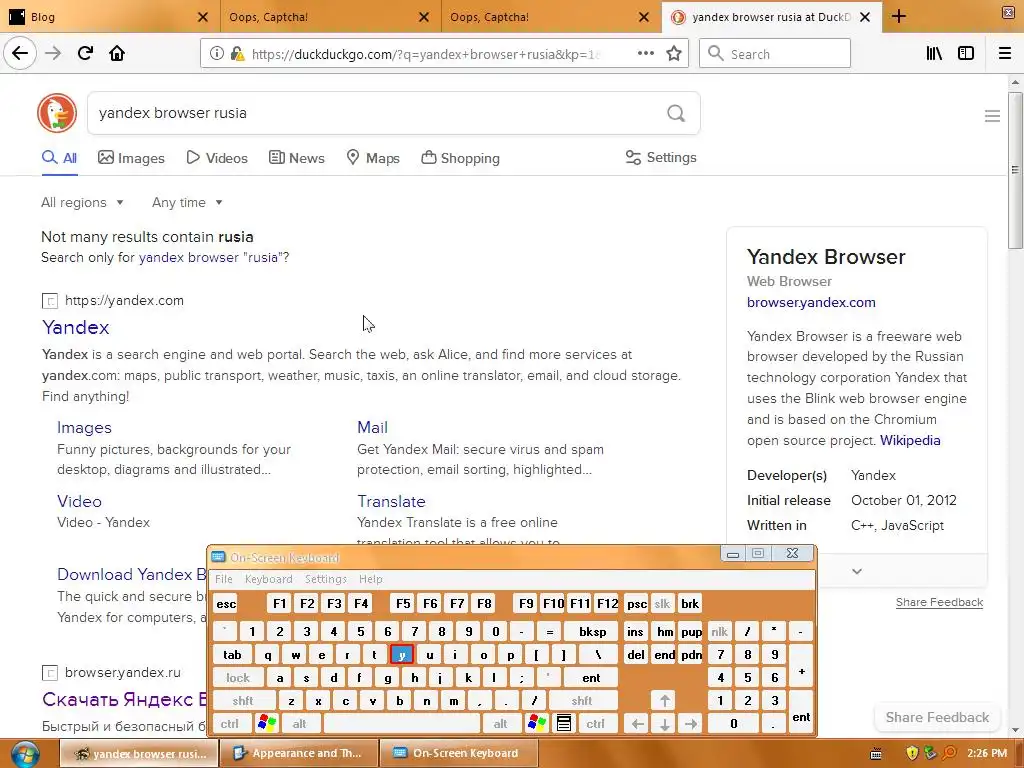Open the Library icon in Firefox toolbar

(x=934, y=53)
